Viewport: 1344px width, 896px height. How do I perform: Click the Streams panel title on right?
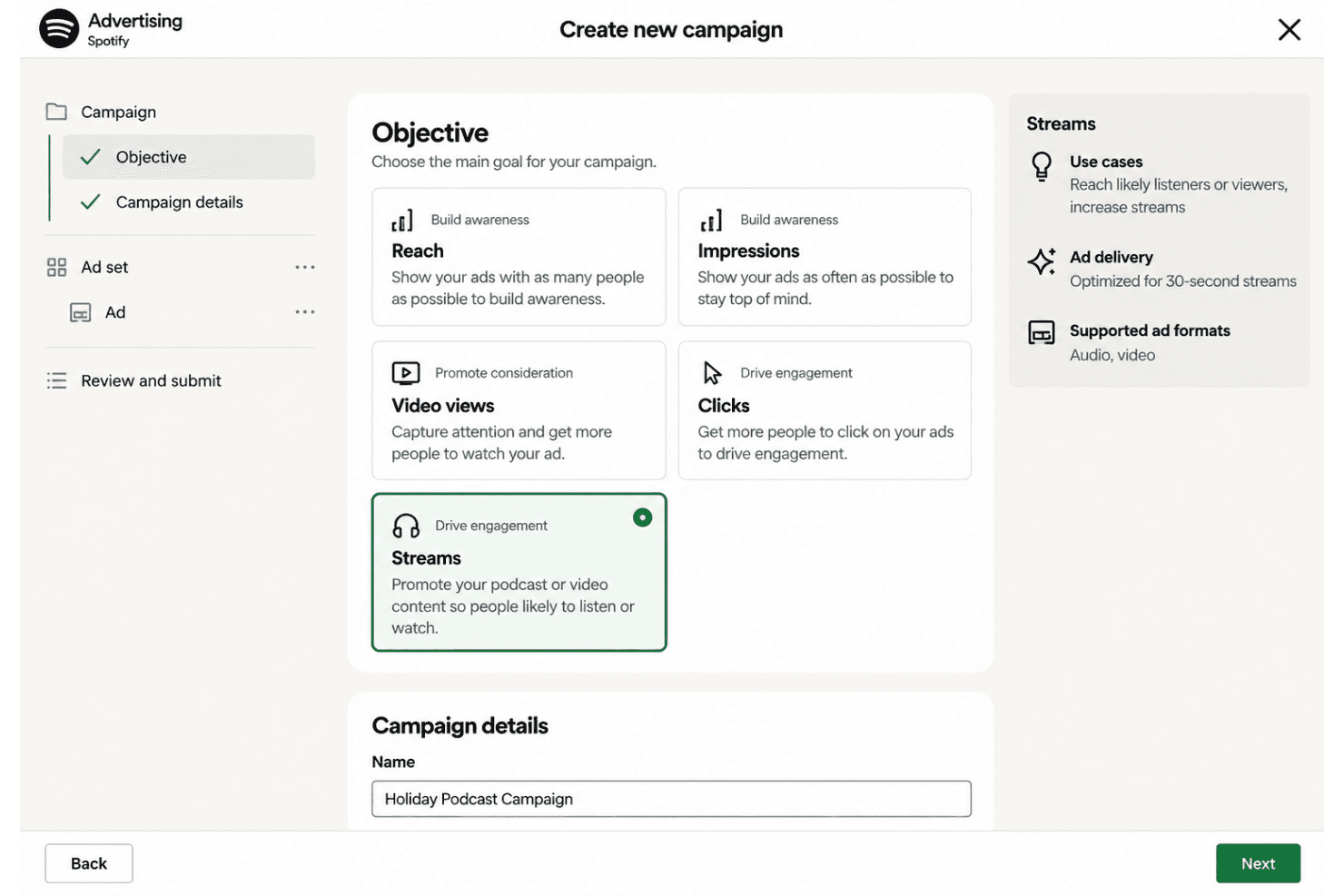[1061, 123]
